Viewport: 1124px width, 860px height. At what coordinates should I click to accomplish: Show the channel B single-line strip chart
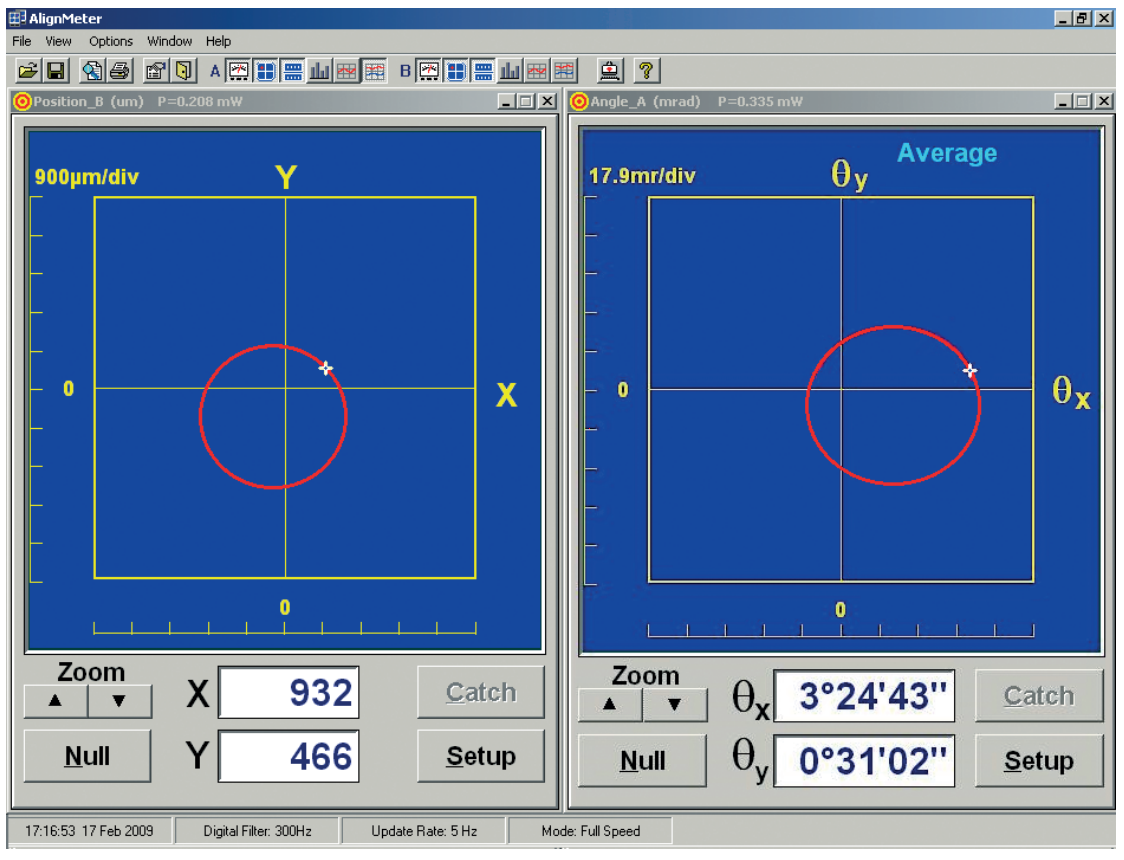537,71
